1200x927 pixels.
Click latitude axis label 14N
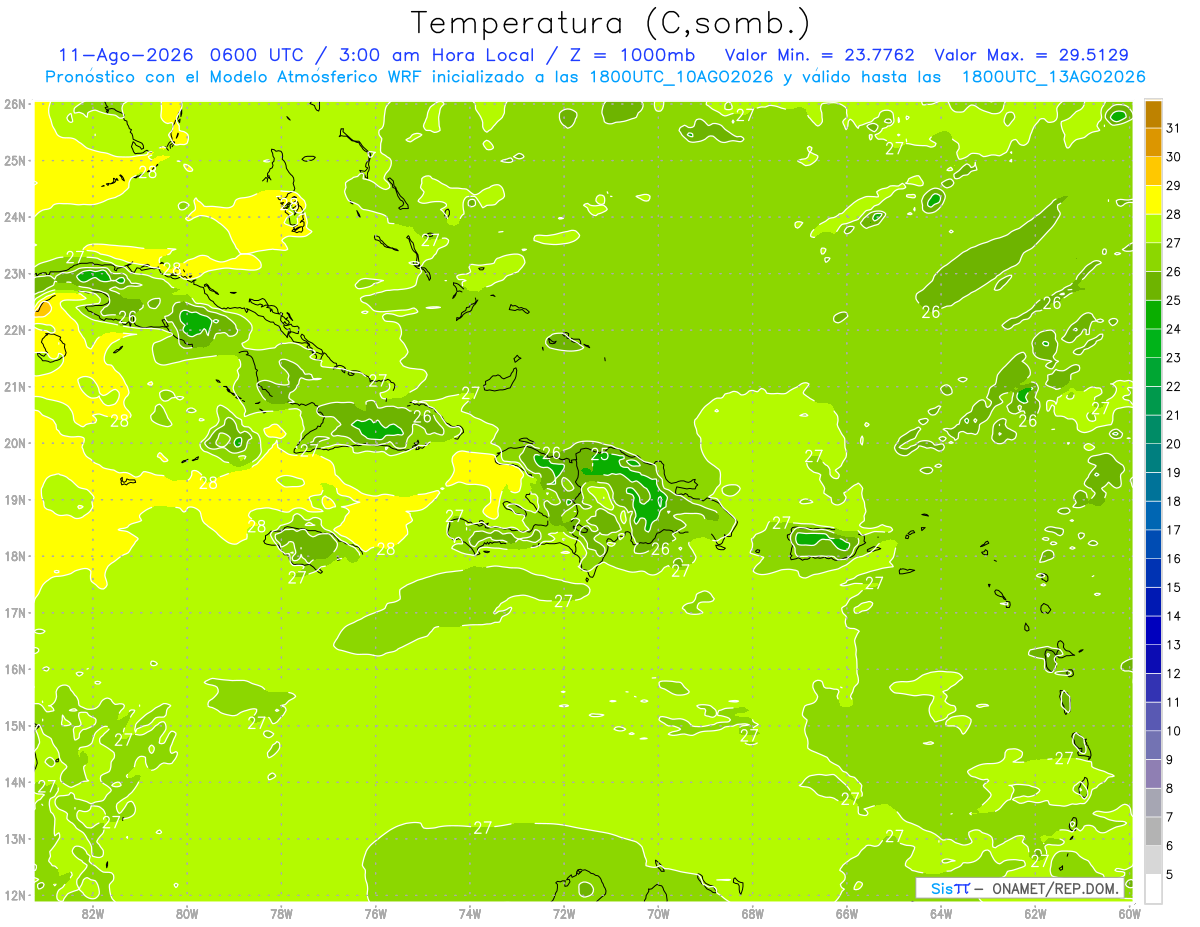[14, 782]
